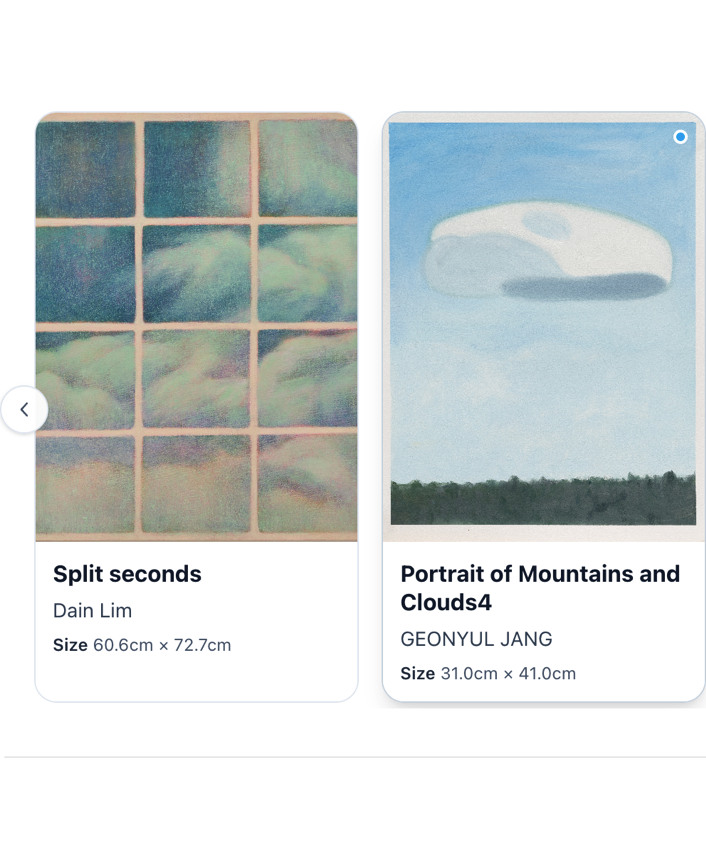Open artist name GEONYUL JANG
The image size is (706, 860).
[476, 640]
